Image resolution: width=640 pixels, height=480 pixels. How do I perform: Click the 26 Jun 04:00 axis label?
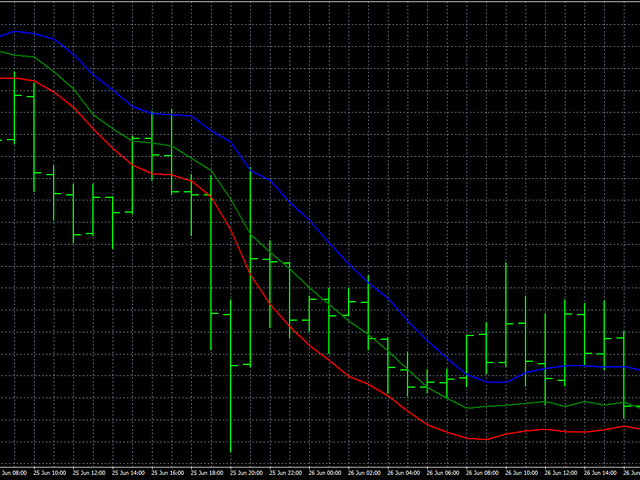pyautogui.click(x=403, y=473)
